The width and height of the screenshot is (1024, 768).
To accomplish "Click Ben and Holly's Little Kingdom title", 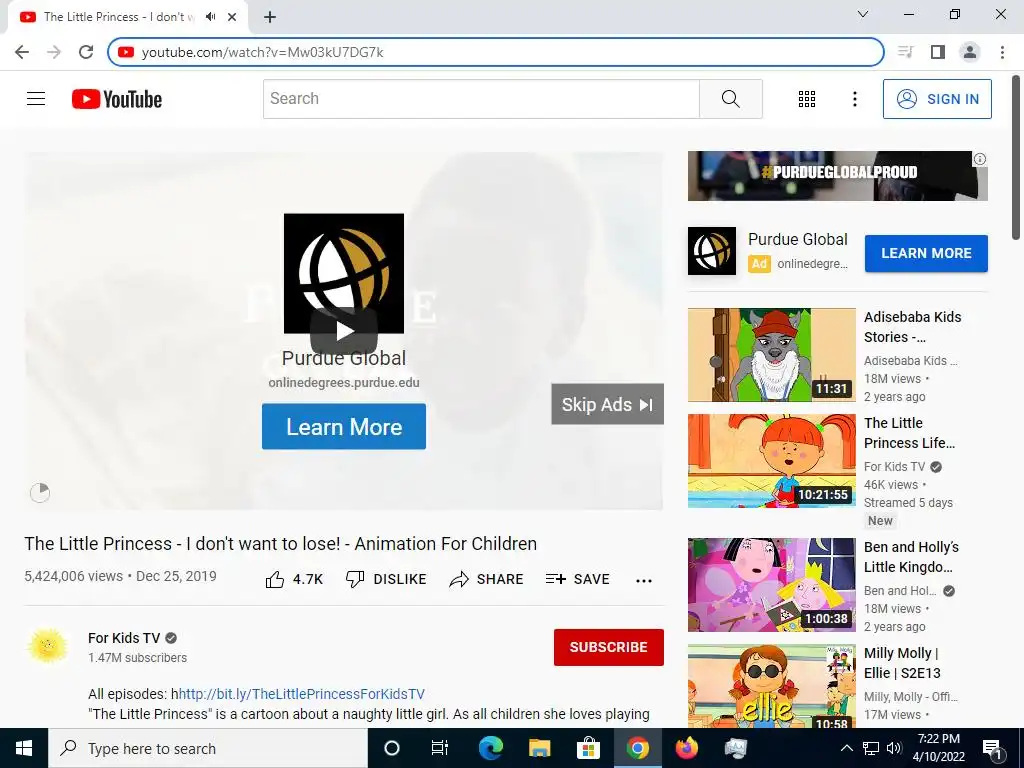I will [x=911, y=557].
